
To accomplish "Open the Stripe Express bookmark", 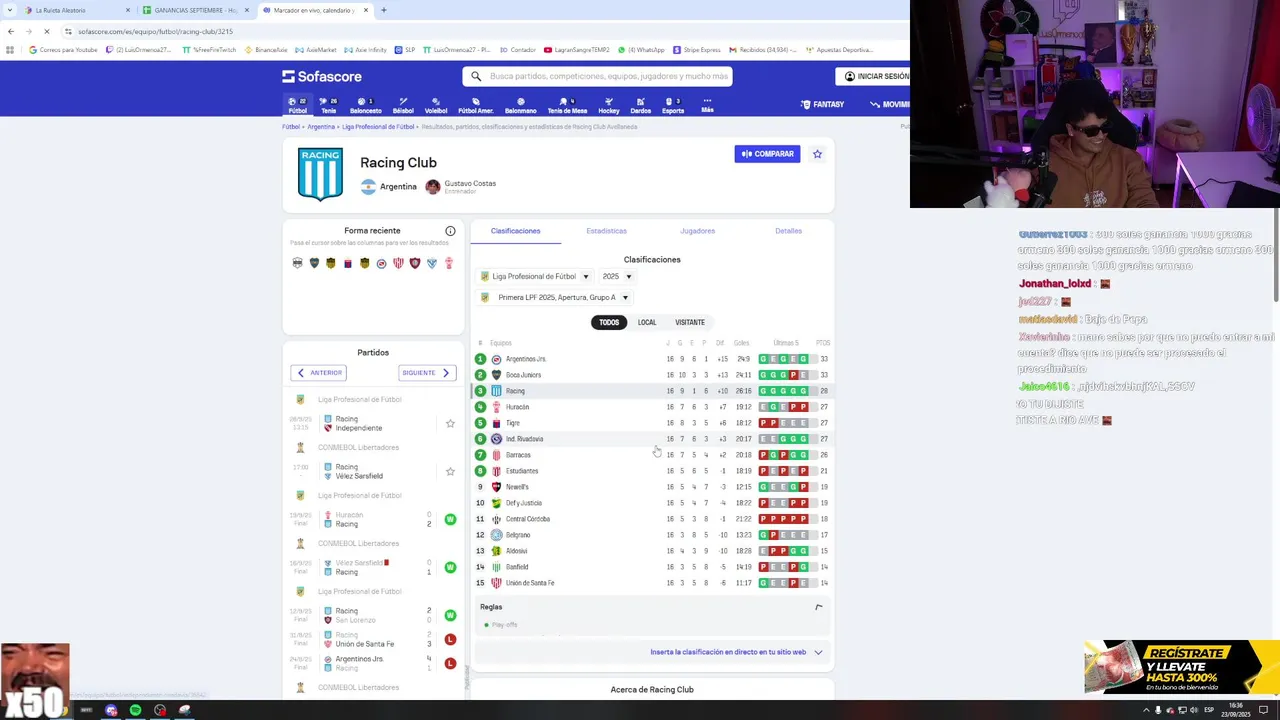I will click(x=697, y=50).
